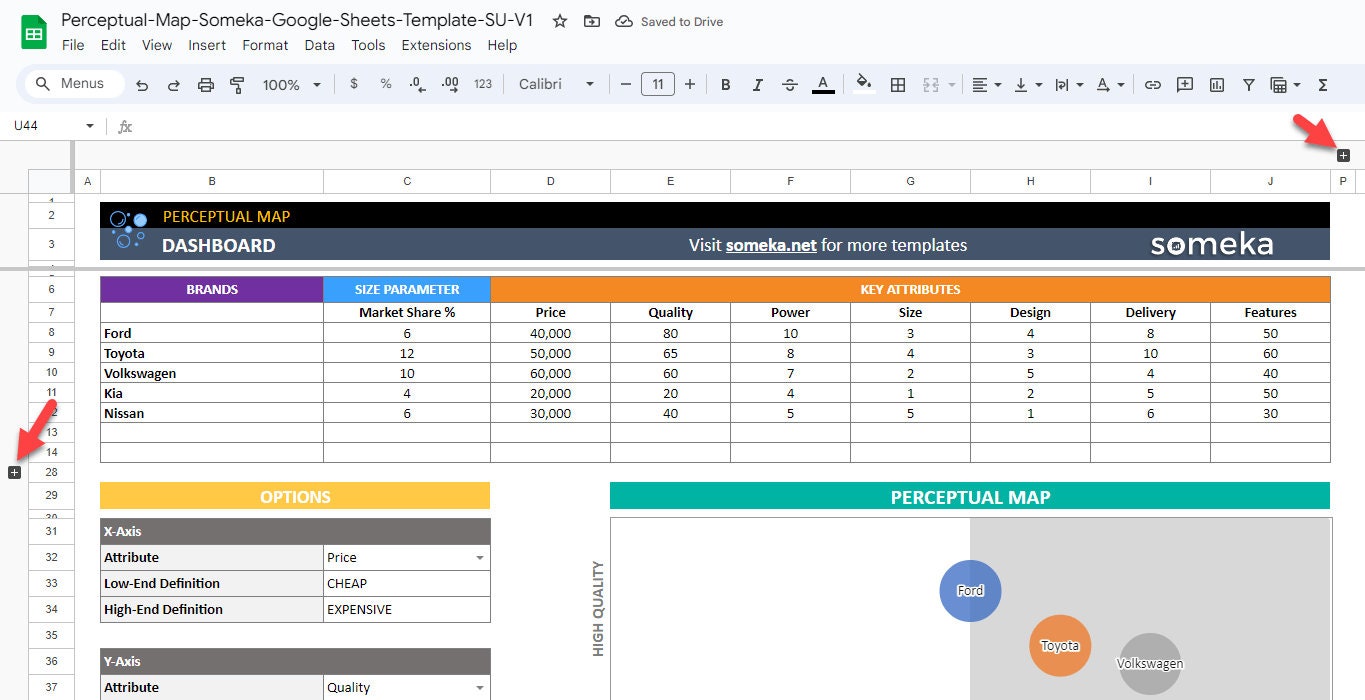Toggle strikethrough formatting
The width and height of the screenshot is (1365, 700).
pos(789,85)
